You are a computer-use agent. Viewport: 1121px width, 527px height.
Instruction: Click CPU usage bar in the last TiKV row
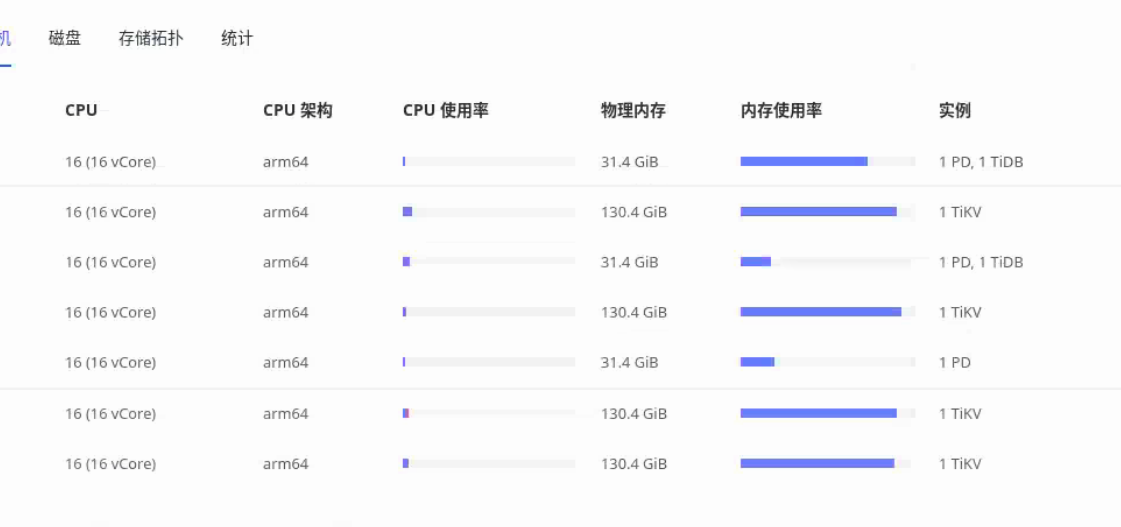point(489,464)
